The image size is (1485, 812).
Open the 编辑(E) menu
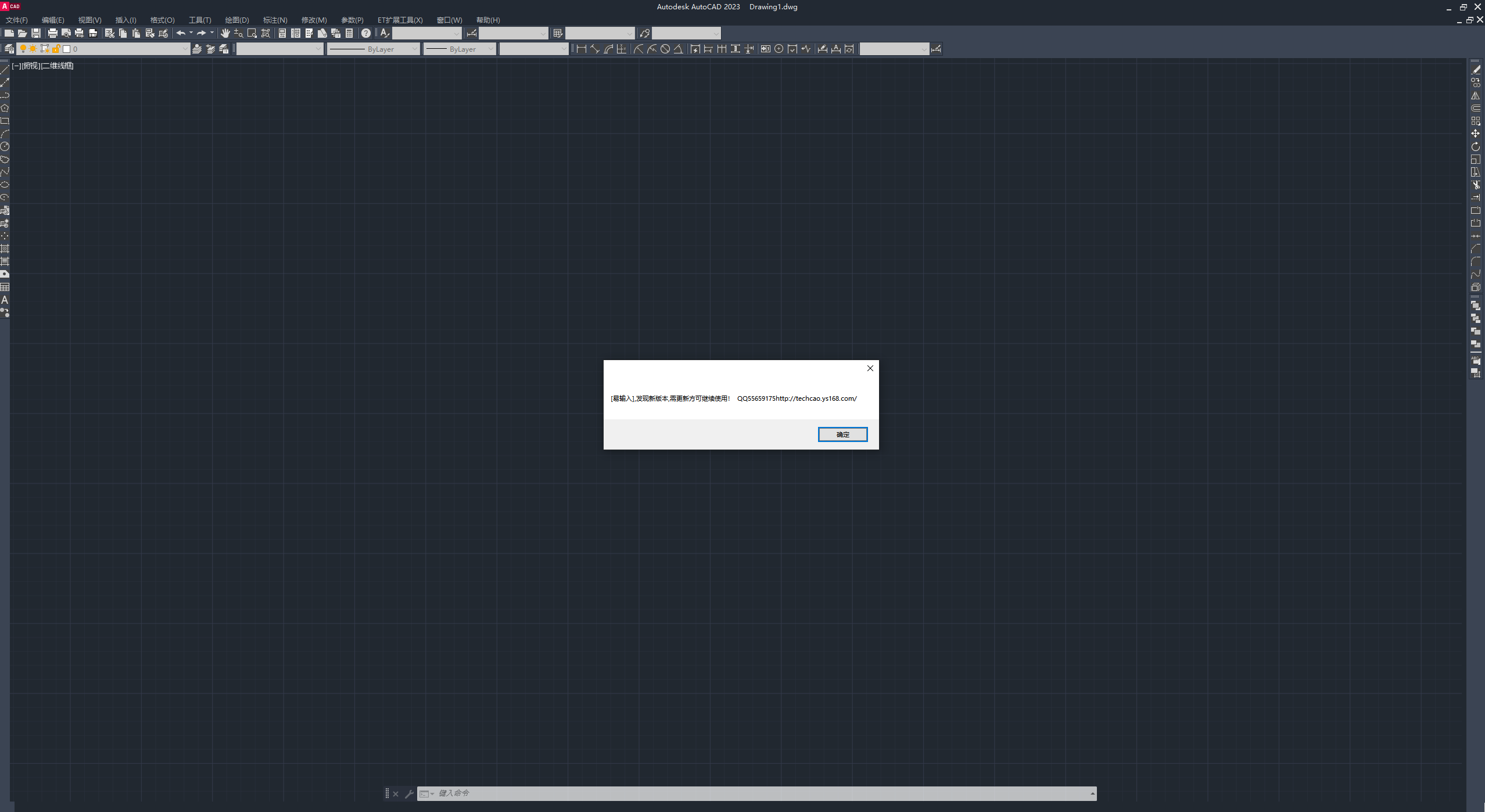[53, 20]
